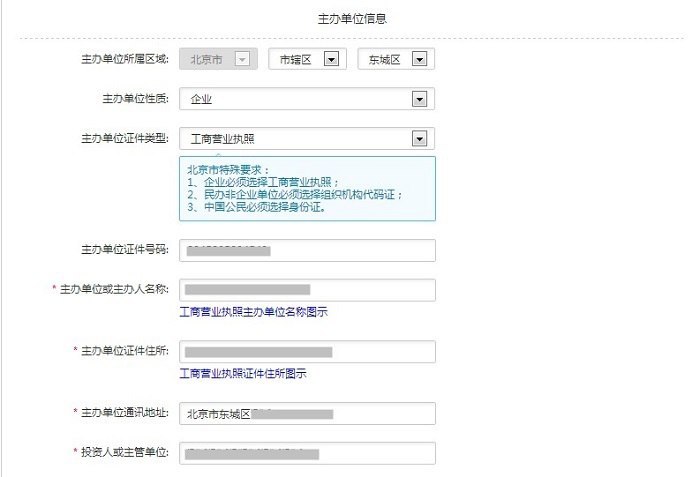Click the 主办单位性质 label
Viewport: 700px width, 477px height.
[x=135, y=99]
